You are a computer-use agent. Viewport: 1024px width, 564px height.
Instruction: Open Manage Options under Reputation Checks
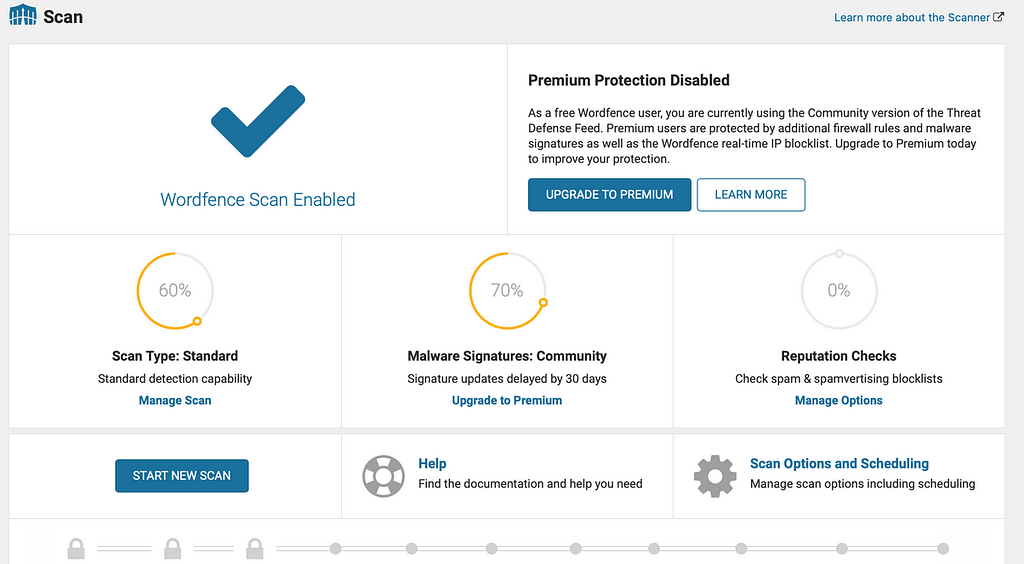838,400
